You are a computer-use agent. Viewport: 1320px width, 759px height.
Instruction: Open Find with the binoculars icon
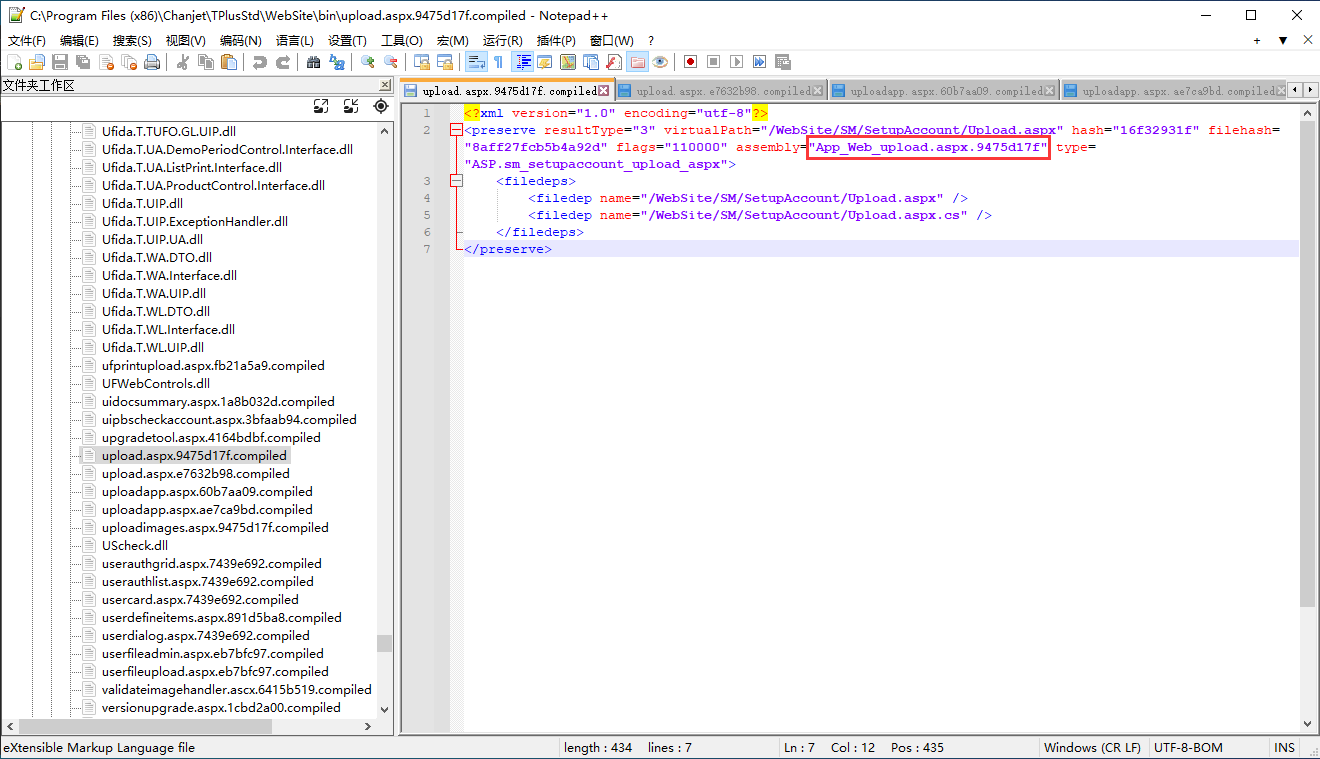point(313,62)
